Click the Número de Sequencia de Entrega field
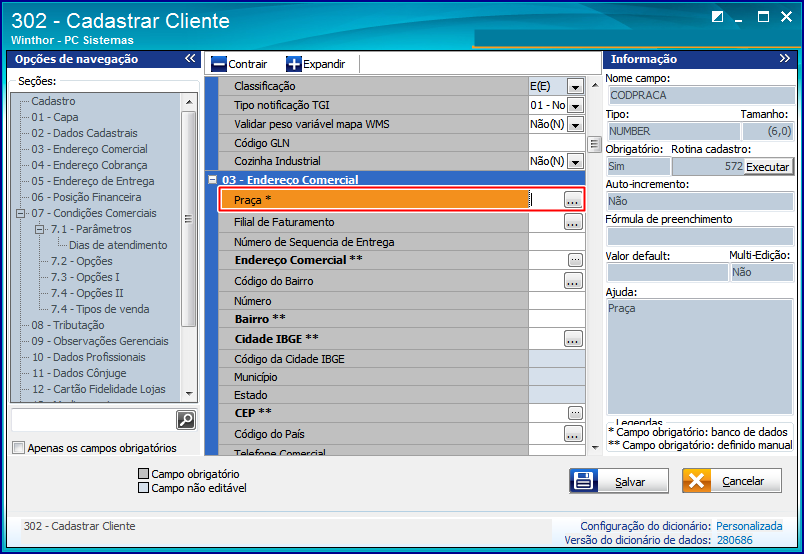Image resolution: width=804 pixels, height=554 pixels. coord(557,242)
